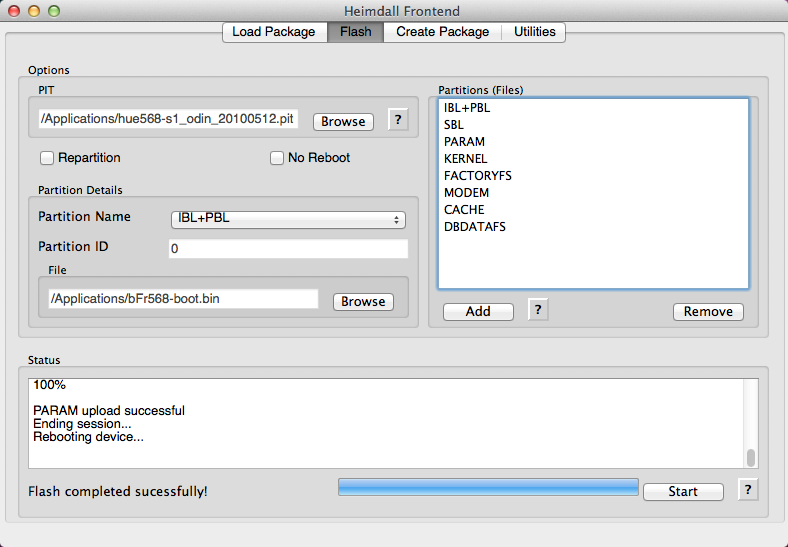This screenshot has width=788, height=547.
Task: Switch to the Load Package tab
Action: click(274, 32)
